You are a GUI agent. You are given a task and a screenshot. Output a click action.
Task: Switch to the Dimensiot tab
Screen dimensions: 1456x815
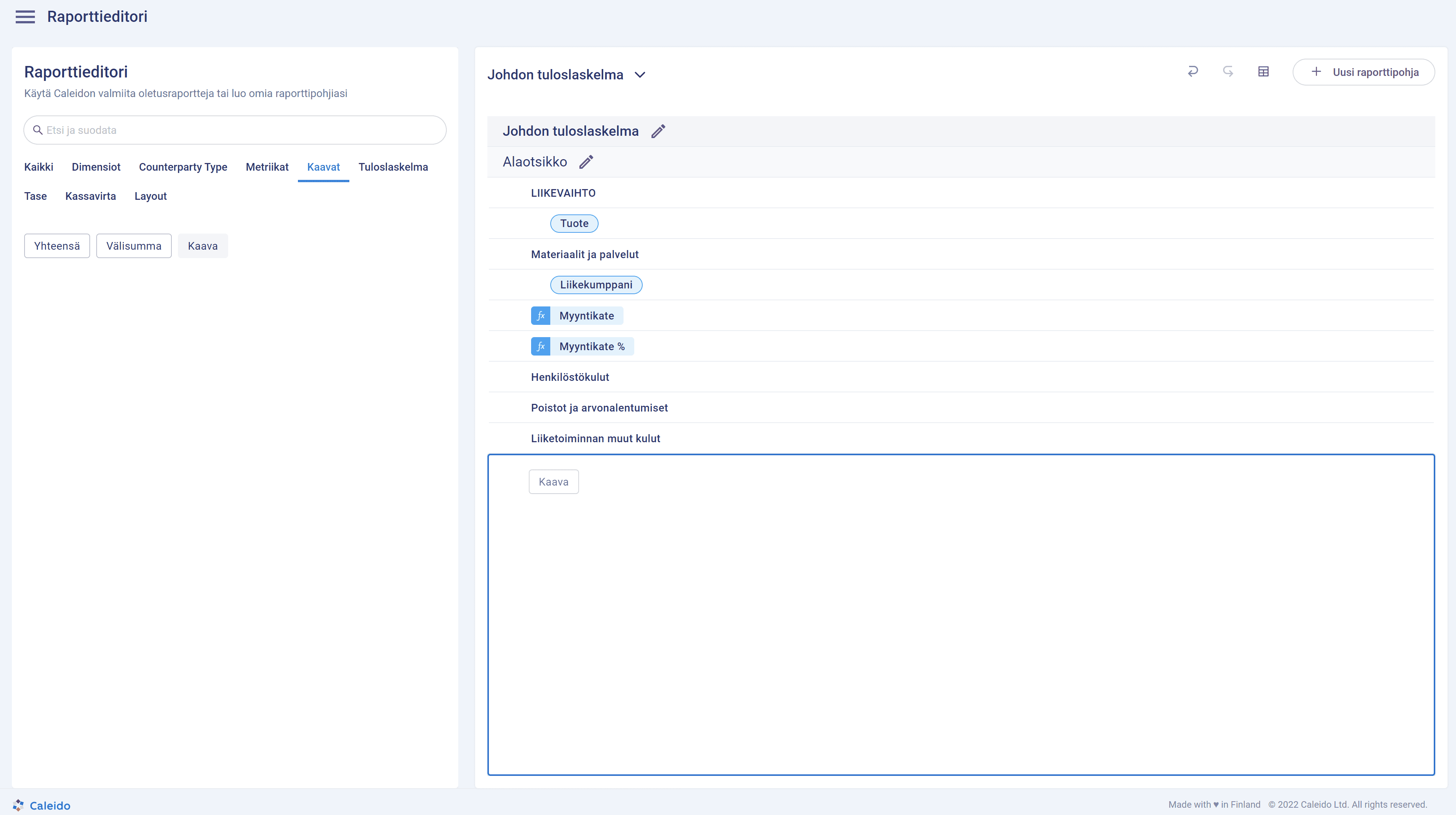pos(96,167)
